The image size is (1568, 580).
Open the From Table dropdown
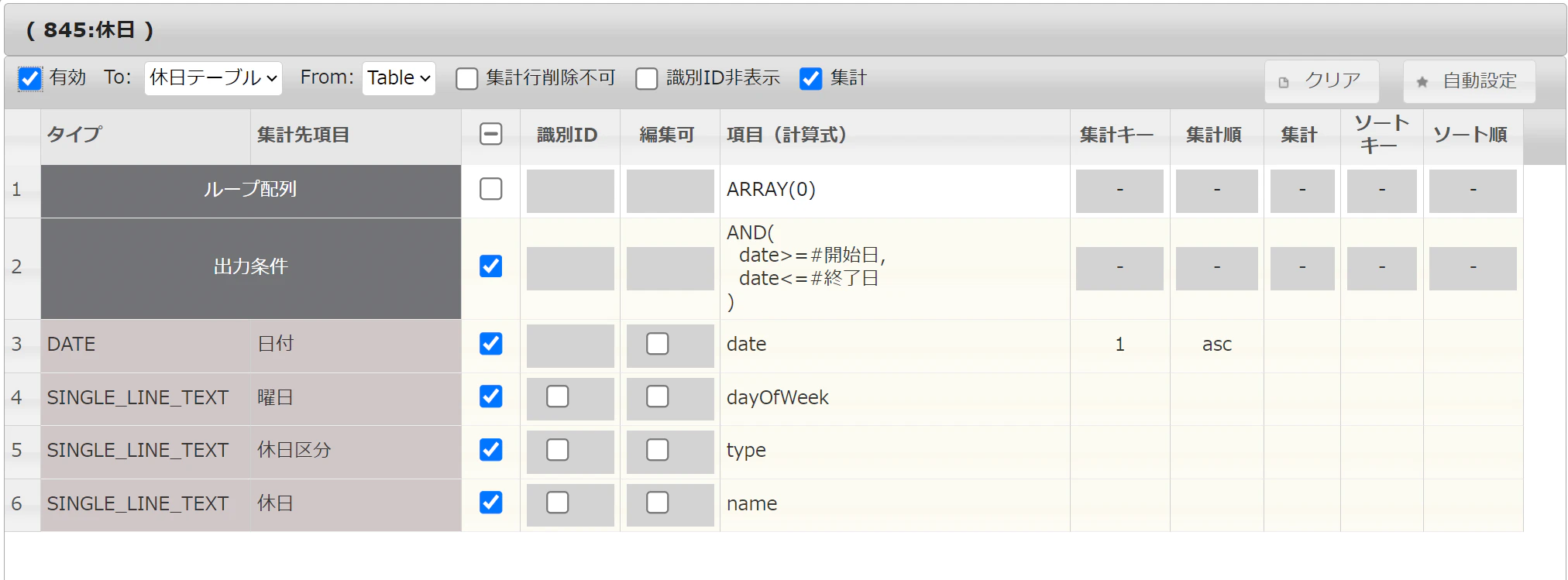[399, 78]
